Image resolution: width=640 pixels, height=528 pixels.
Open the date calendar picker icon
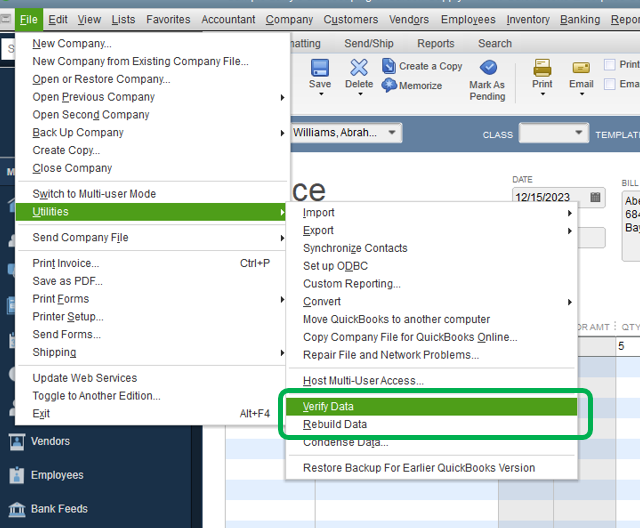[595, 197]
